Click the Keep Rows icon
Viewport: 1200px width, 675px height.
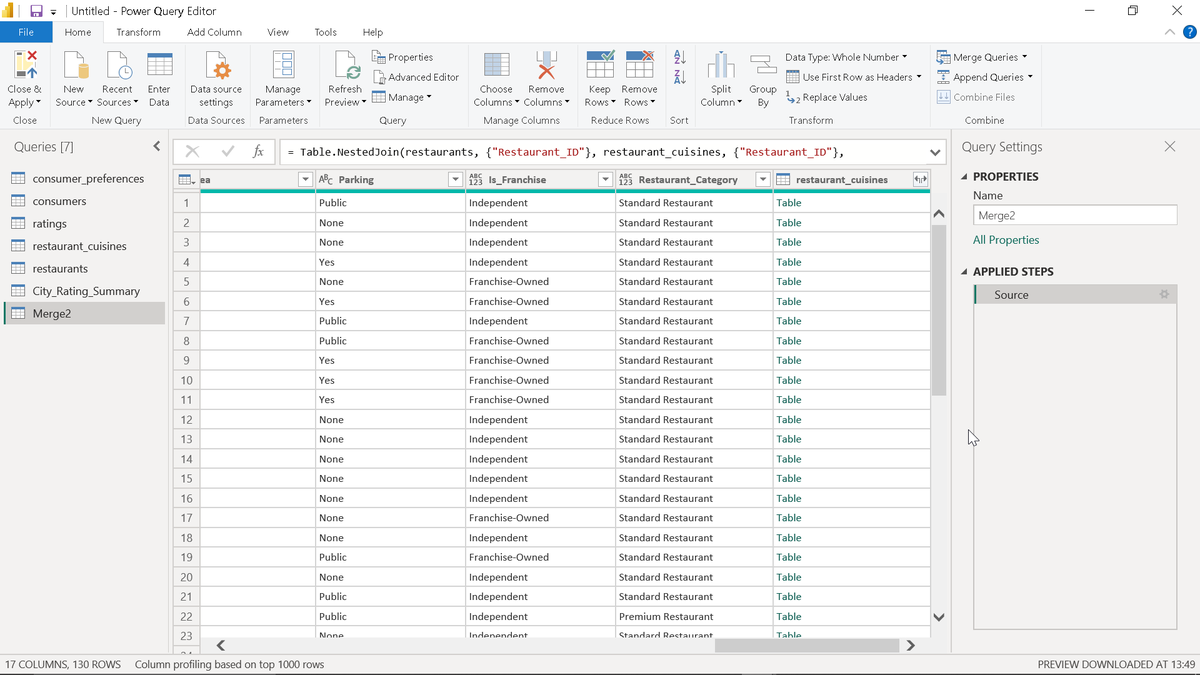[600, 64]
